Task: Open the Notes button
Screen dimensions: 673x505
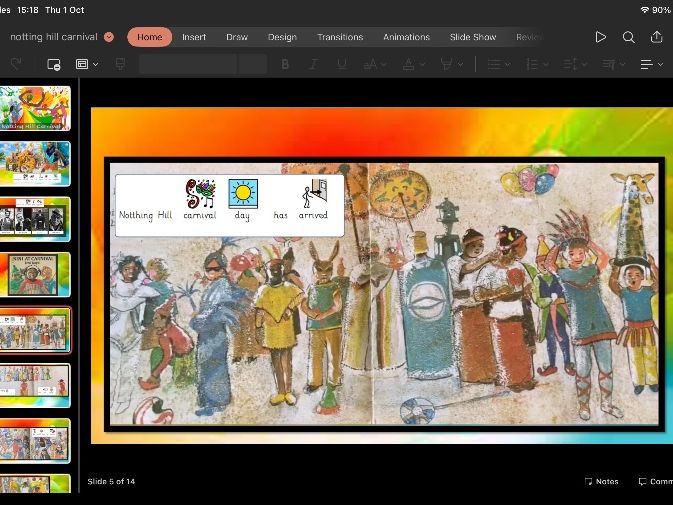Action: (x=601, y=481)
